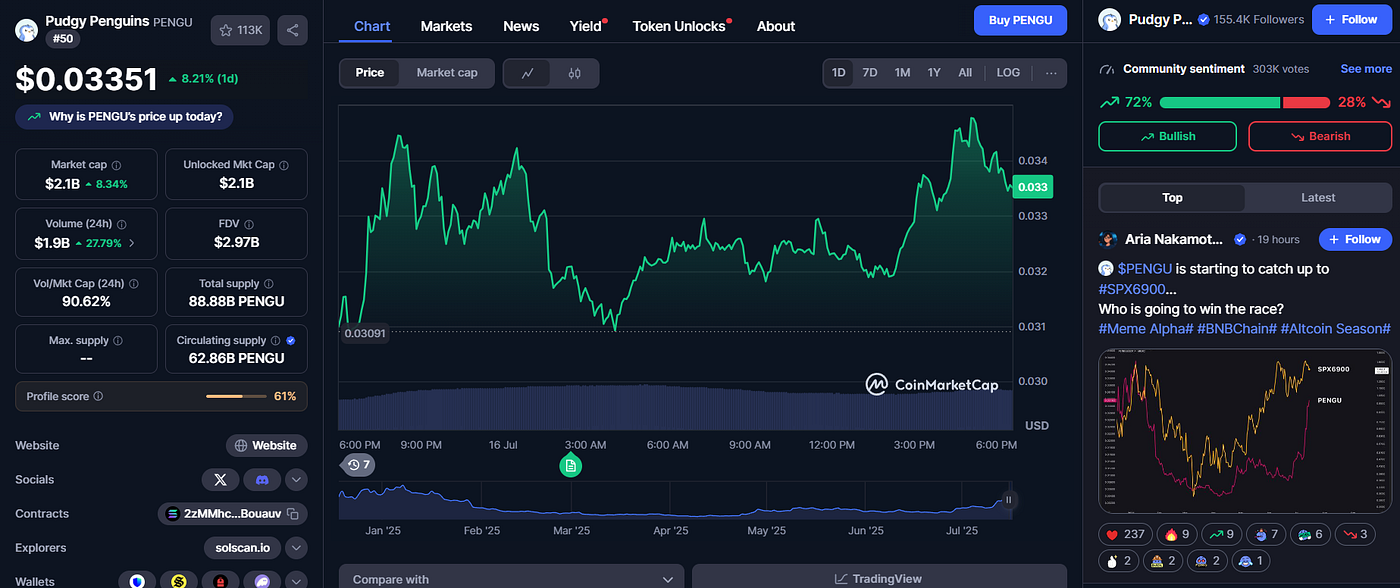Switch chart to Market cap
The height and width of the screenshot is (588, 1400).
point(447,73)
